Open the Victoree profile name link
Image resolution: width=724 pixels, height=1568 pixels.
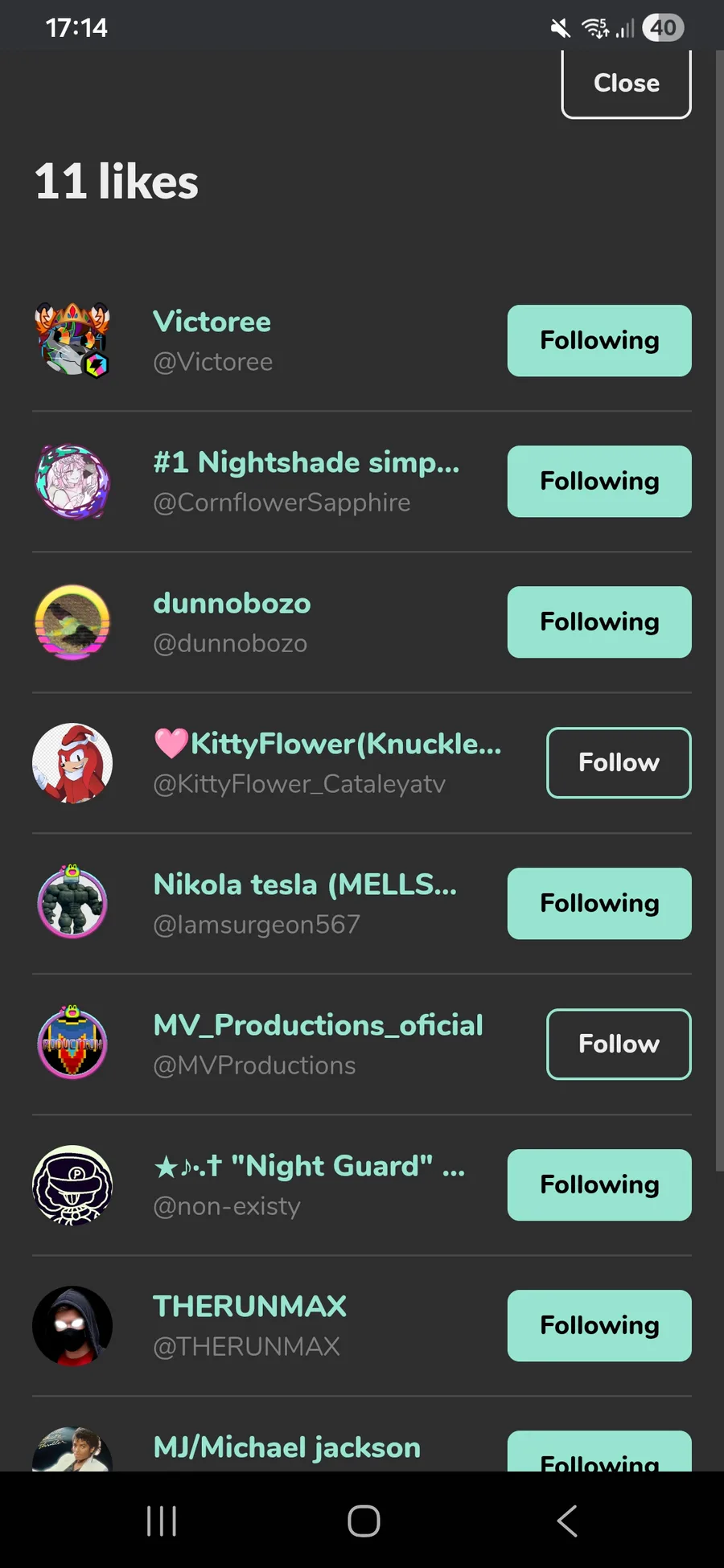(212, 322)
